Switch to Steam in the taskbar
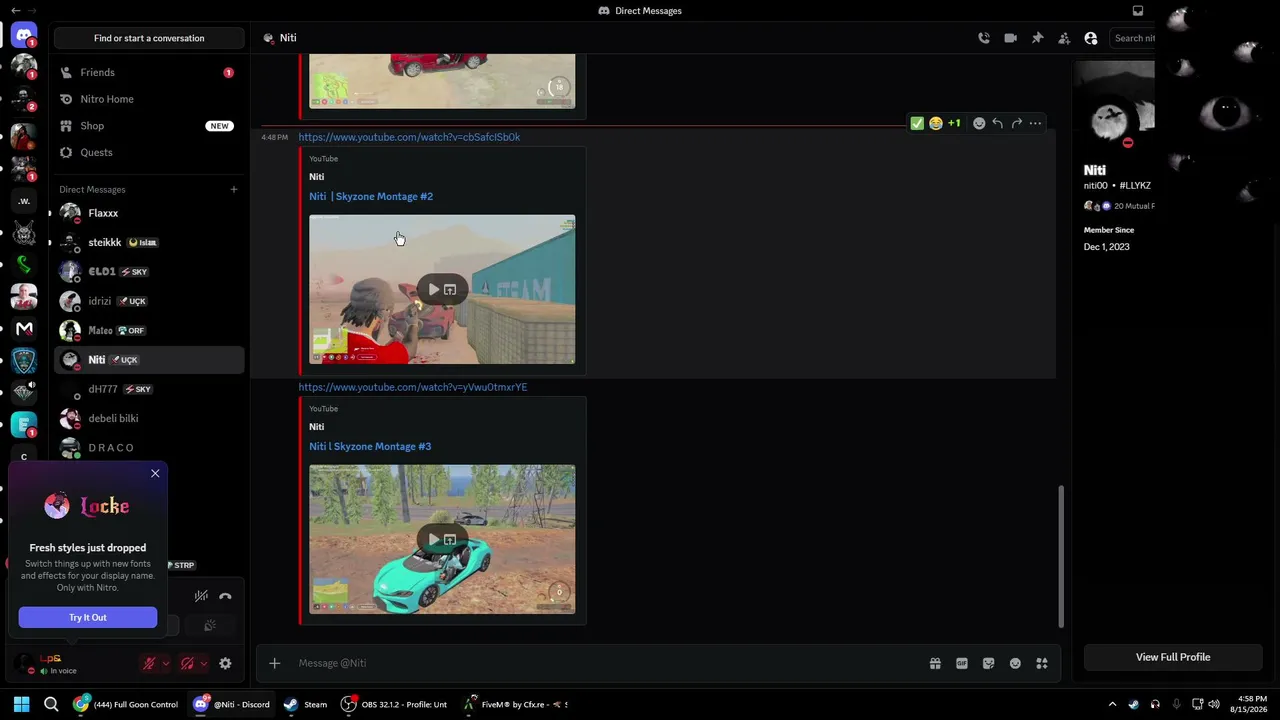Viewport: 1280px width, 720px height. 305,704
